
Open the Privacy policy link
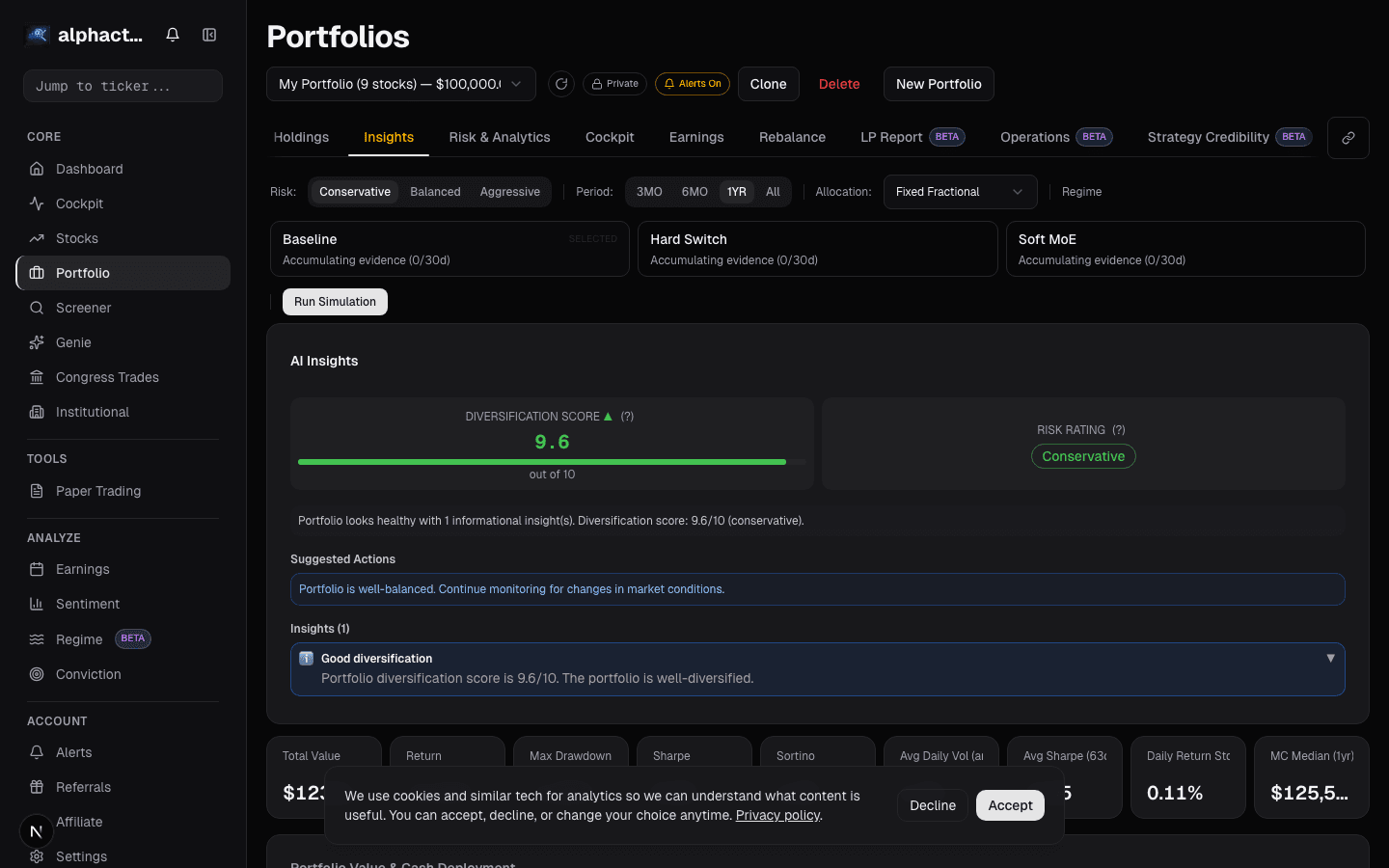click(x=777, y=815)
